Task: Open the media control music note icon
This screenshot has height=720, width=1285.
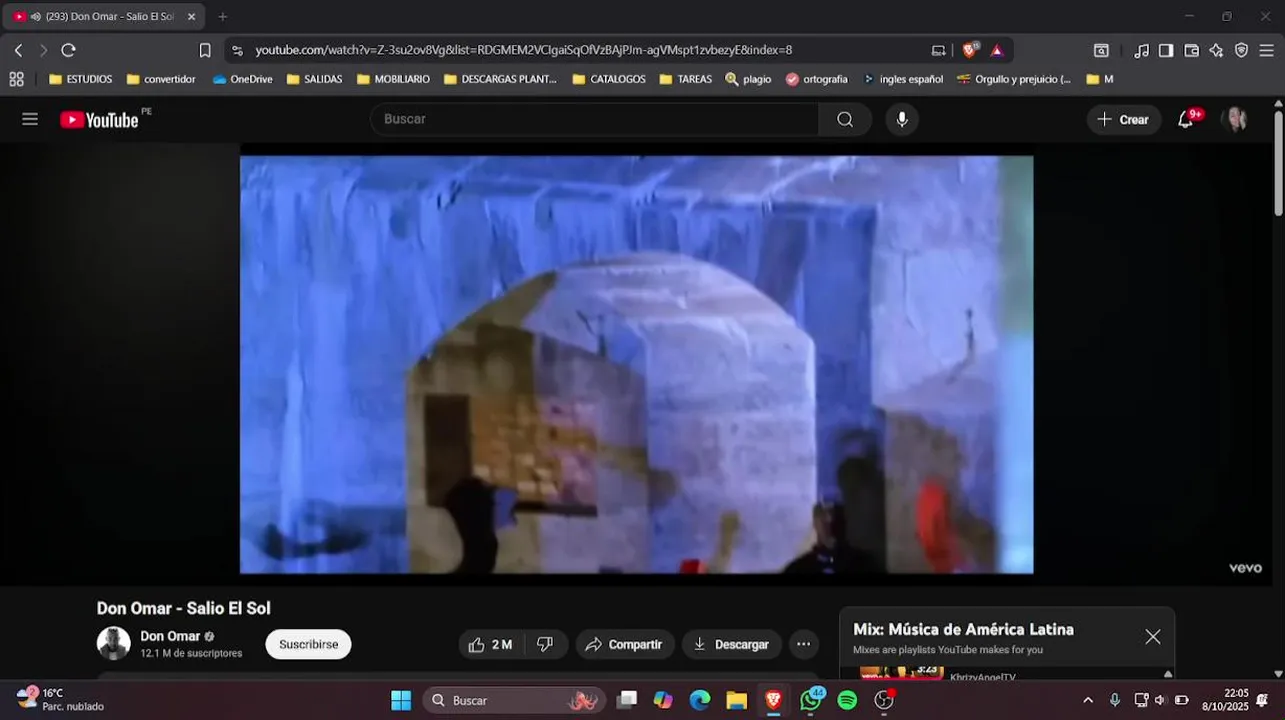Action: point(1141,50)
